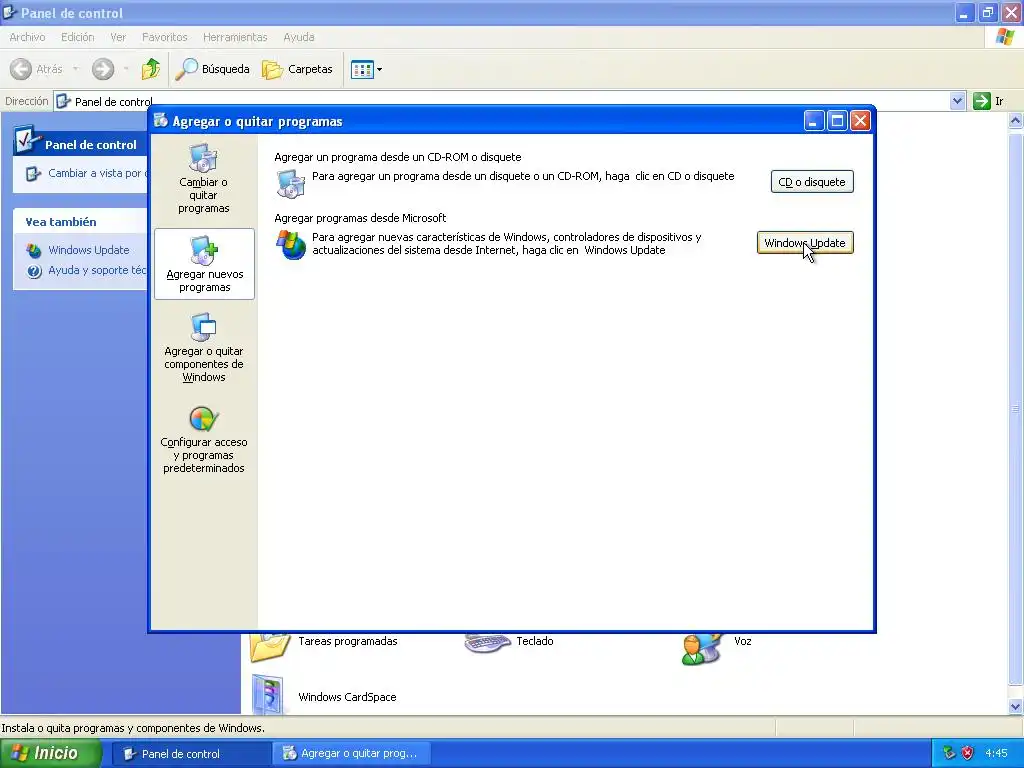
Task: Click the Up folder icon in toolbar
Action: 151,69
